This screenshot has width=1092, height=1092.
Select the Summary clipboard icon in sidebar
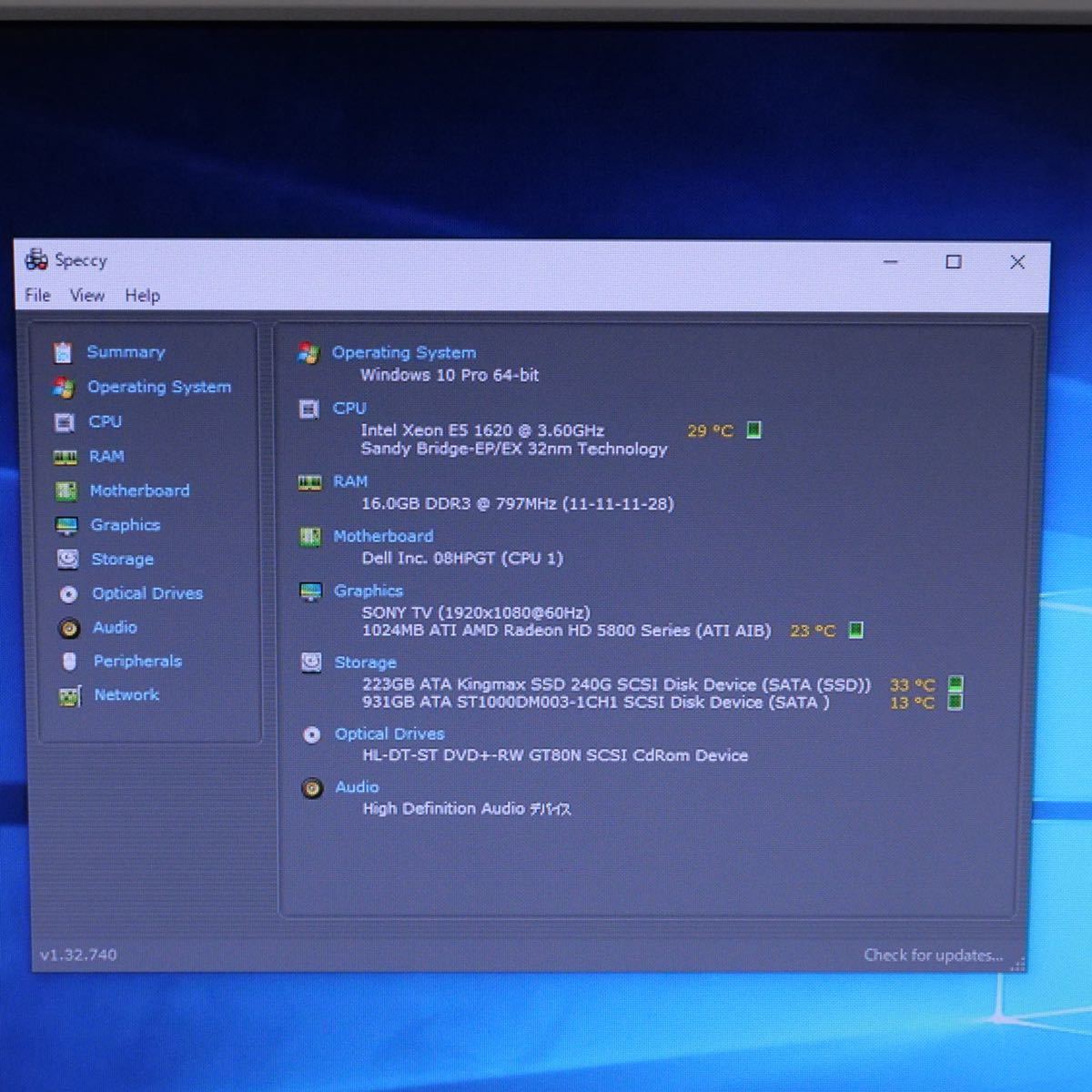pyautogui.click(x=62, y=352)
